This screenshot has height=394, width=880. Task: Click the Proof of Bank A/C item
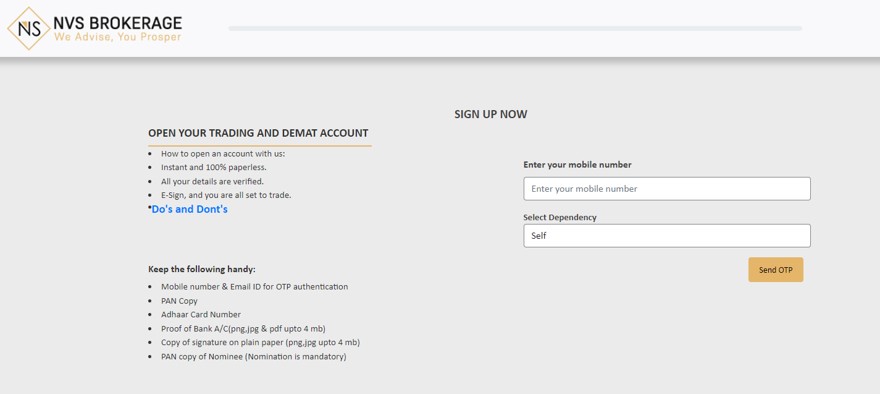click(243, 329)
